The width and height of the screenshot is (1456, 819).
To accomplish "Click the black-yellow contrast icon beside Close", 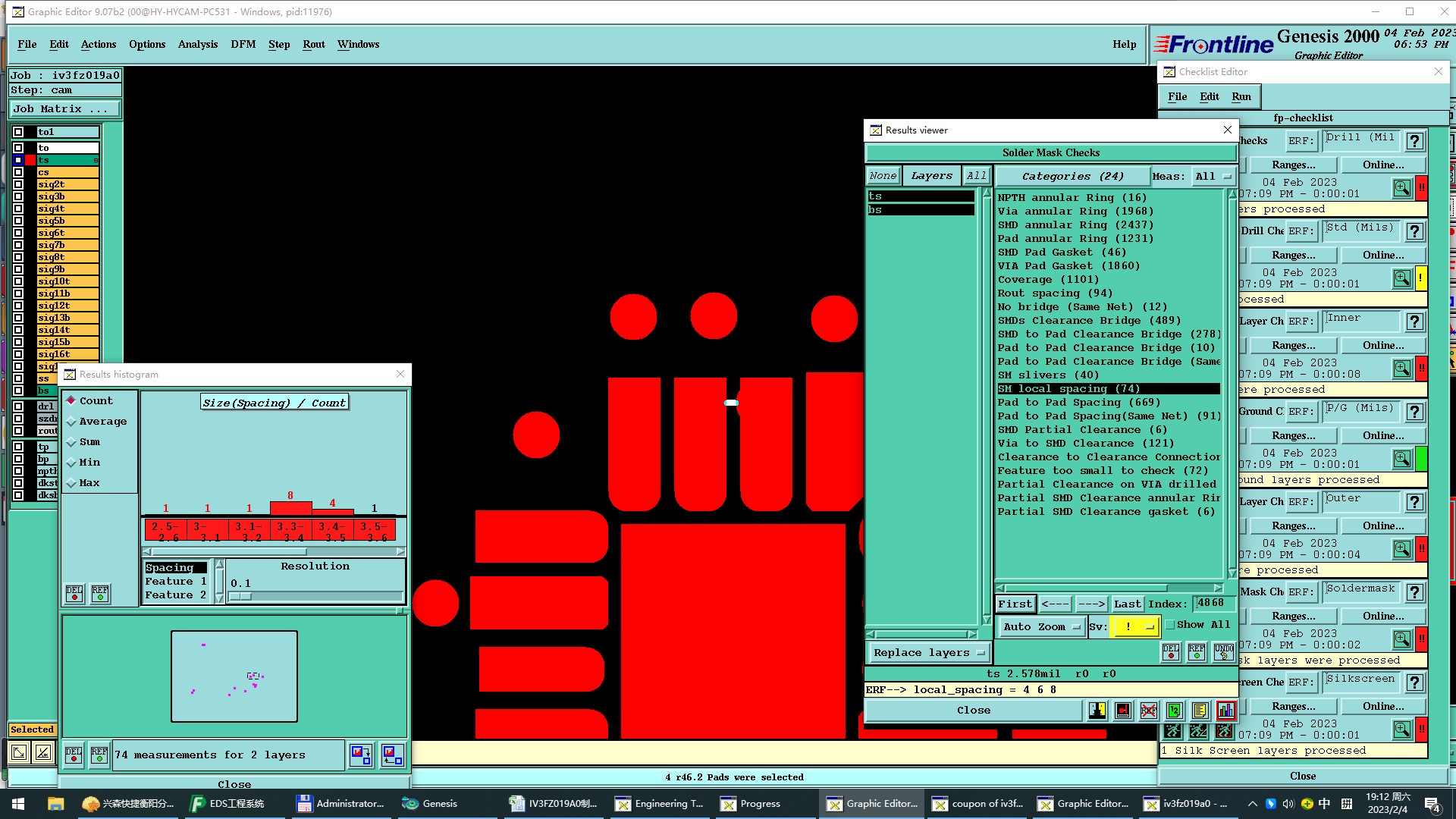I will [1097, 711].
